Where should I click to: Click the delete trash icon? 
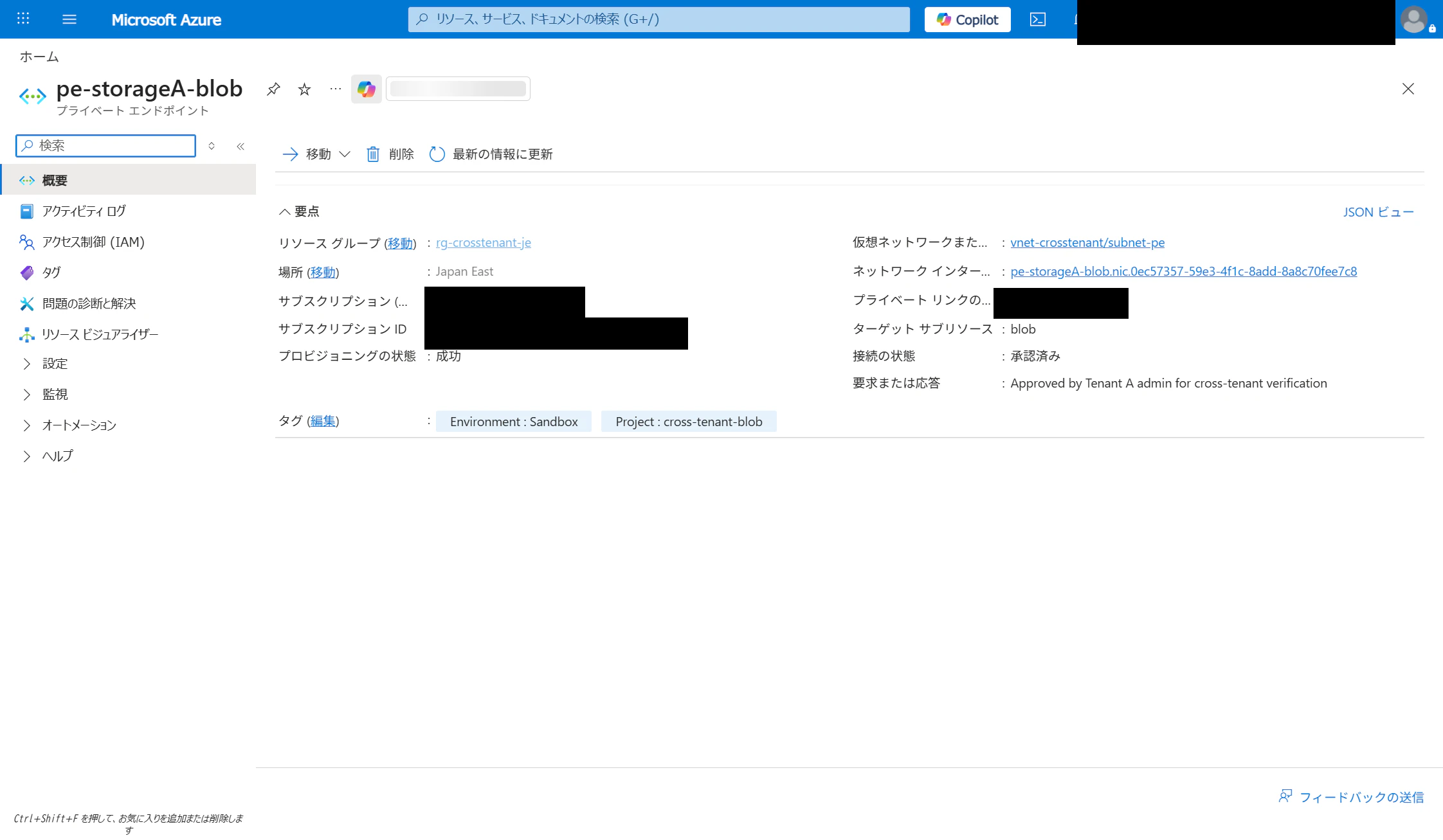point(373,154)
